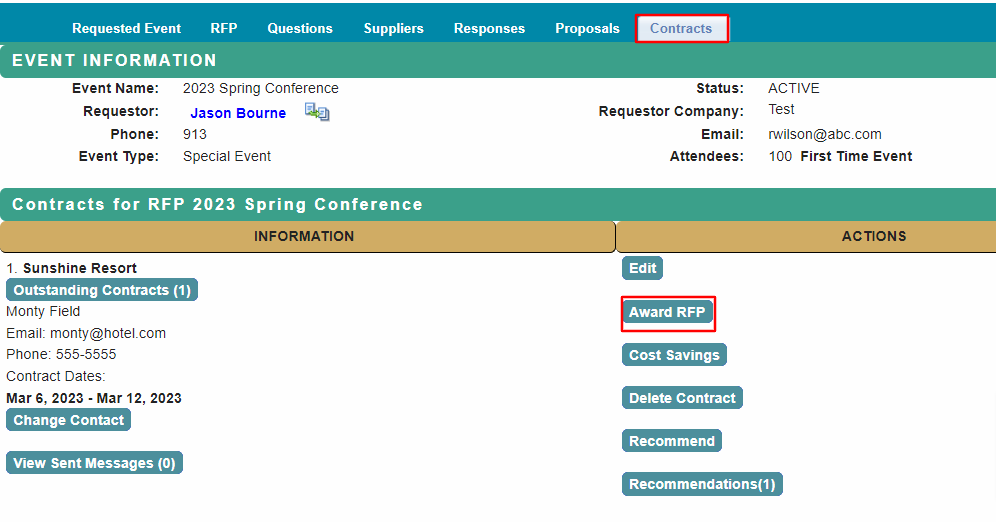Click the ACTIONS column header
Screen dimensions: 996x522
tap(873, 237)
